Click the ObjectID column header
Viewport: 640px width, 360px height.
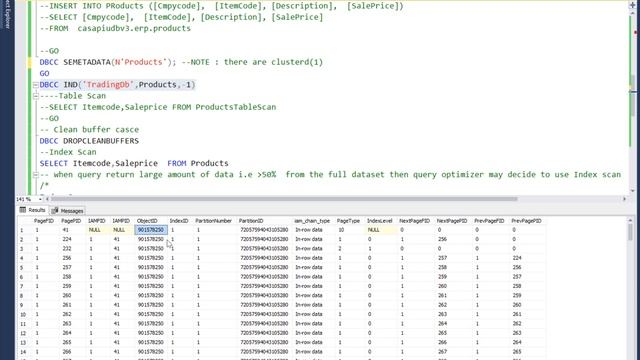tap(147, 221)
